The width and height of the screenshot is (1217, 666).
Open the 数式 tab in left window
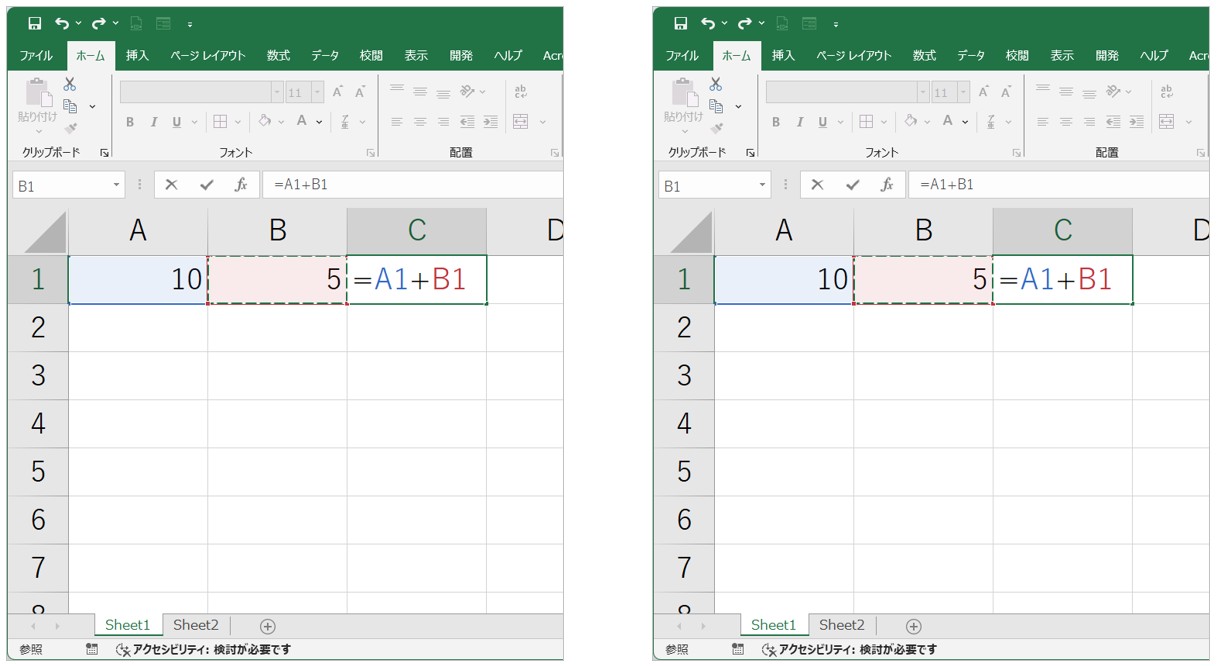(278, 56)
